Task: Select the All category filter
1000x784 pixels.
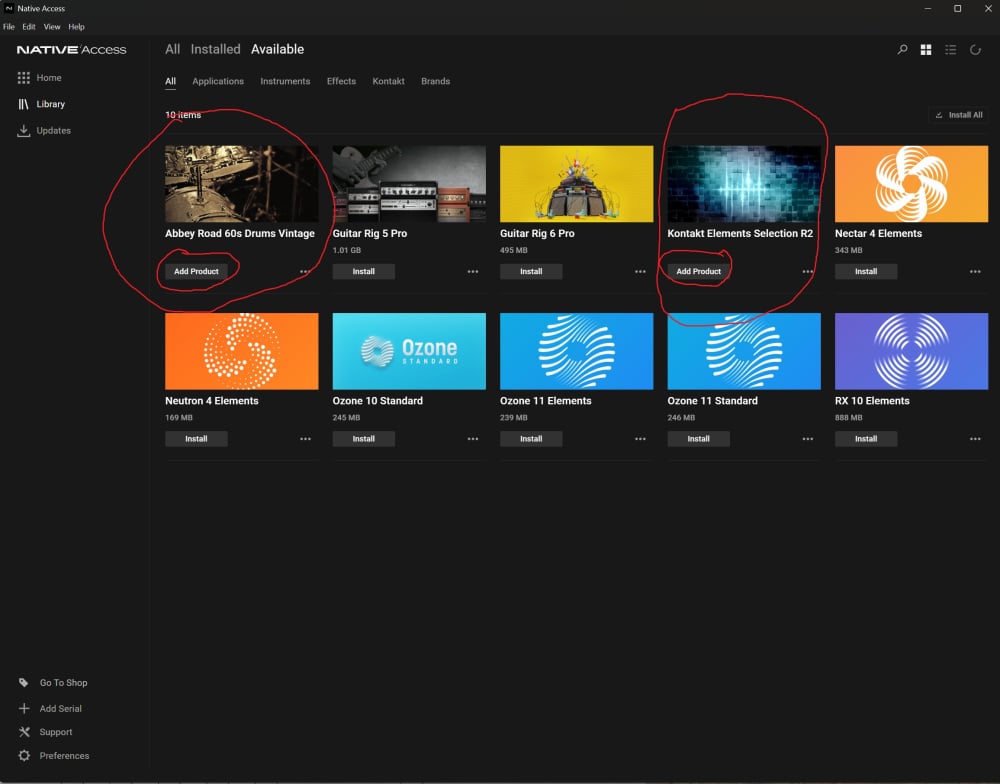Action: coord(170,81)
